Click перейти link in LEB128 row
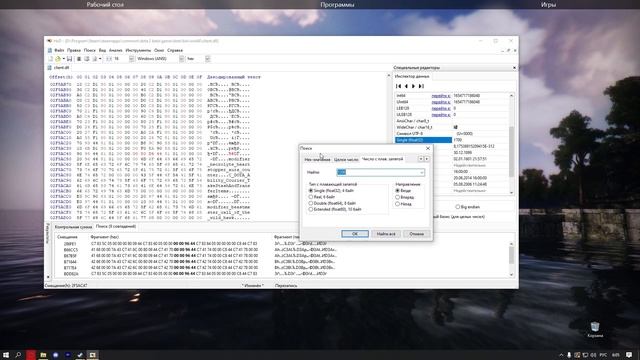This screenshot has height=360, width=640. [x=441, y=109]
